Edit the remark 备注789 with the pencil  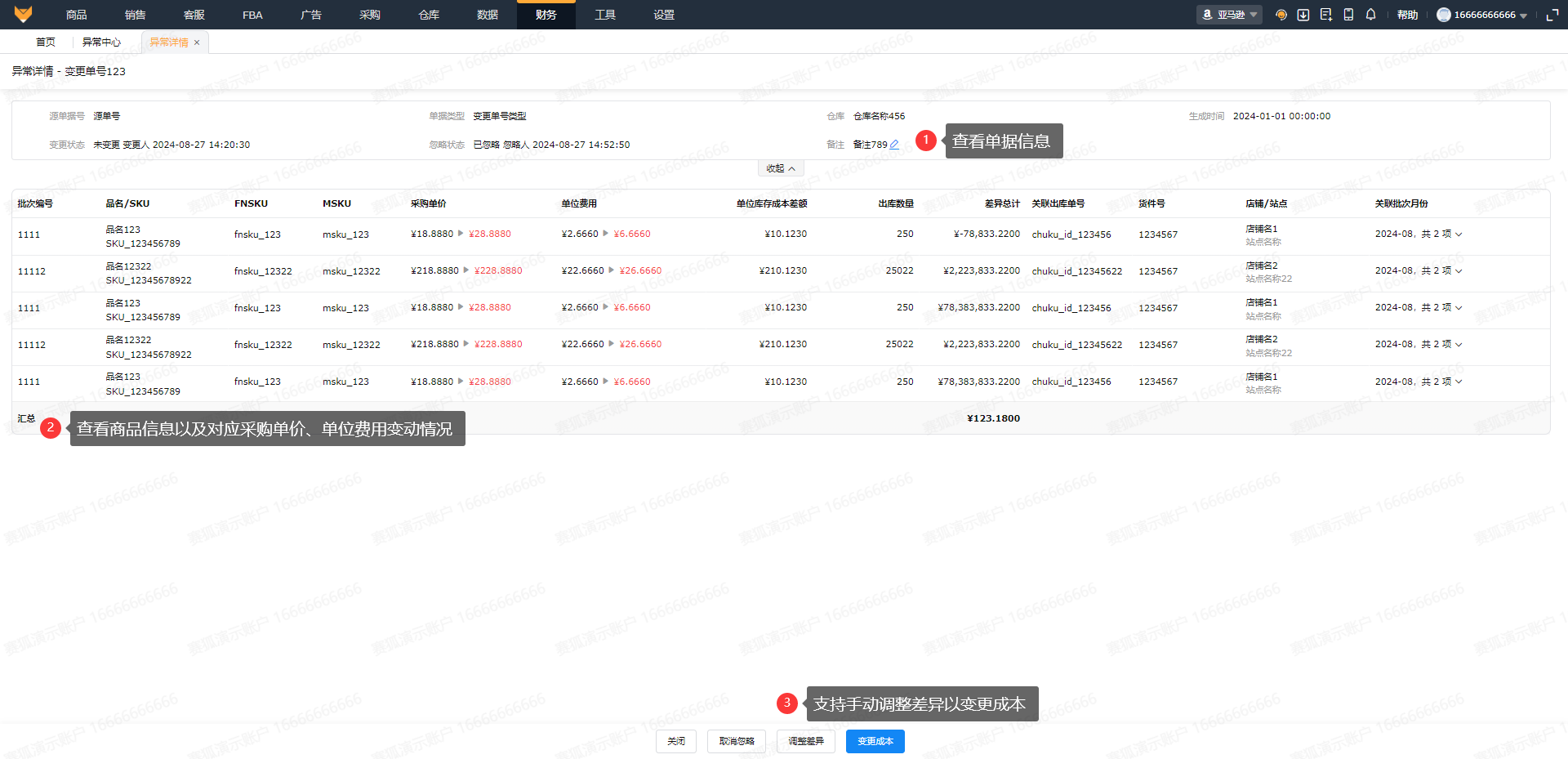click(894, 145)
